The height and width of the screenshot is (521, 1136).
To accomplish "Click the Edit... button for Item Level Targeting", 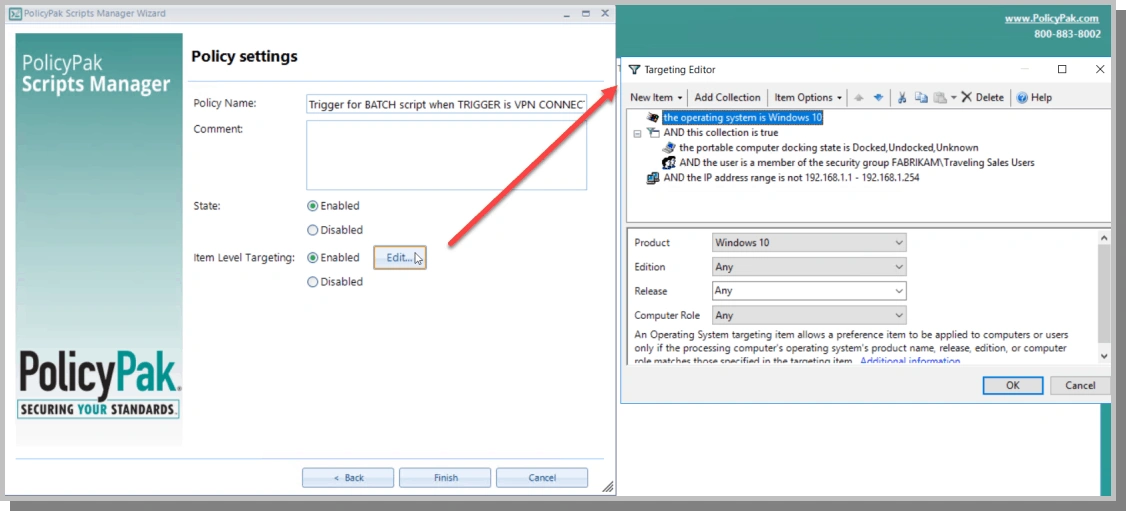I will coord(399,257).
